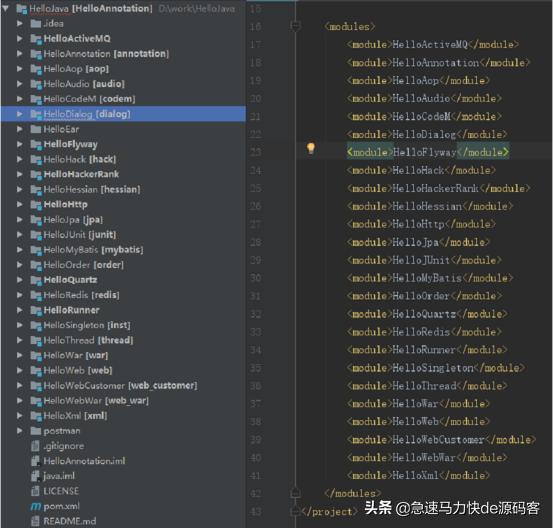This screenshot has width=553, height=528.
Task: Click the LICENSE file icon
Action: point(35,491)
